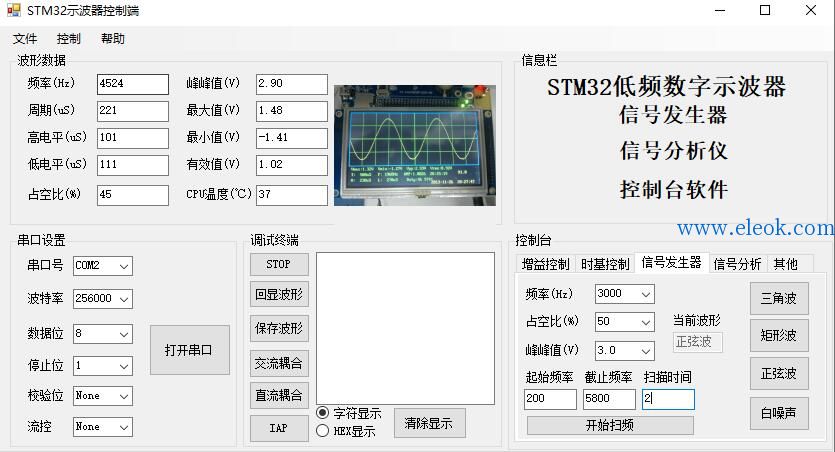Select the 信号发生器 tab
Screen dimensions: 835x452
tap(672, 262)
